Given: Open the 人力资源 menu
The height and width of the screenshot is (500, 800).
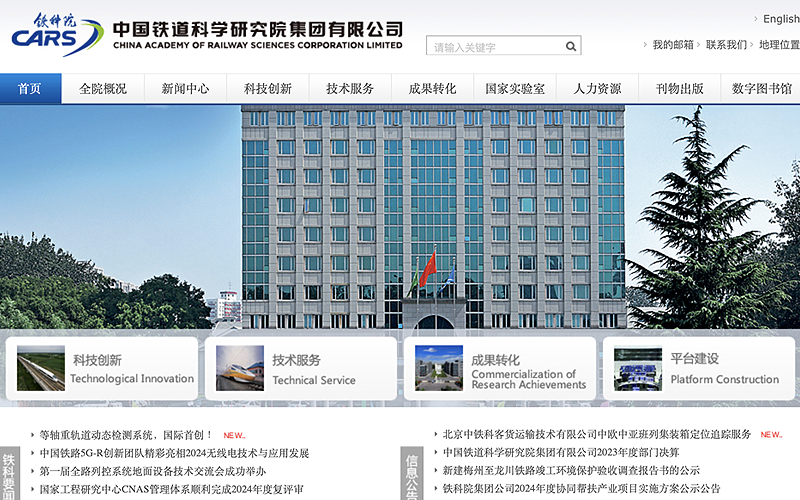Looking at the screenshot, I should 597,89.
